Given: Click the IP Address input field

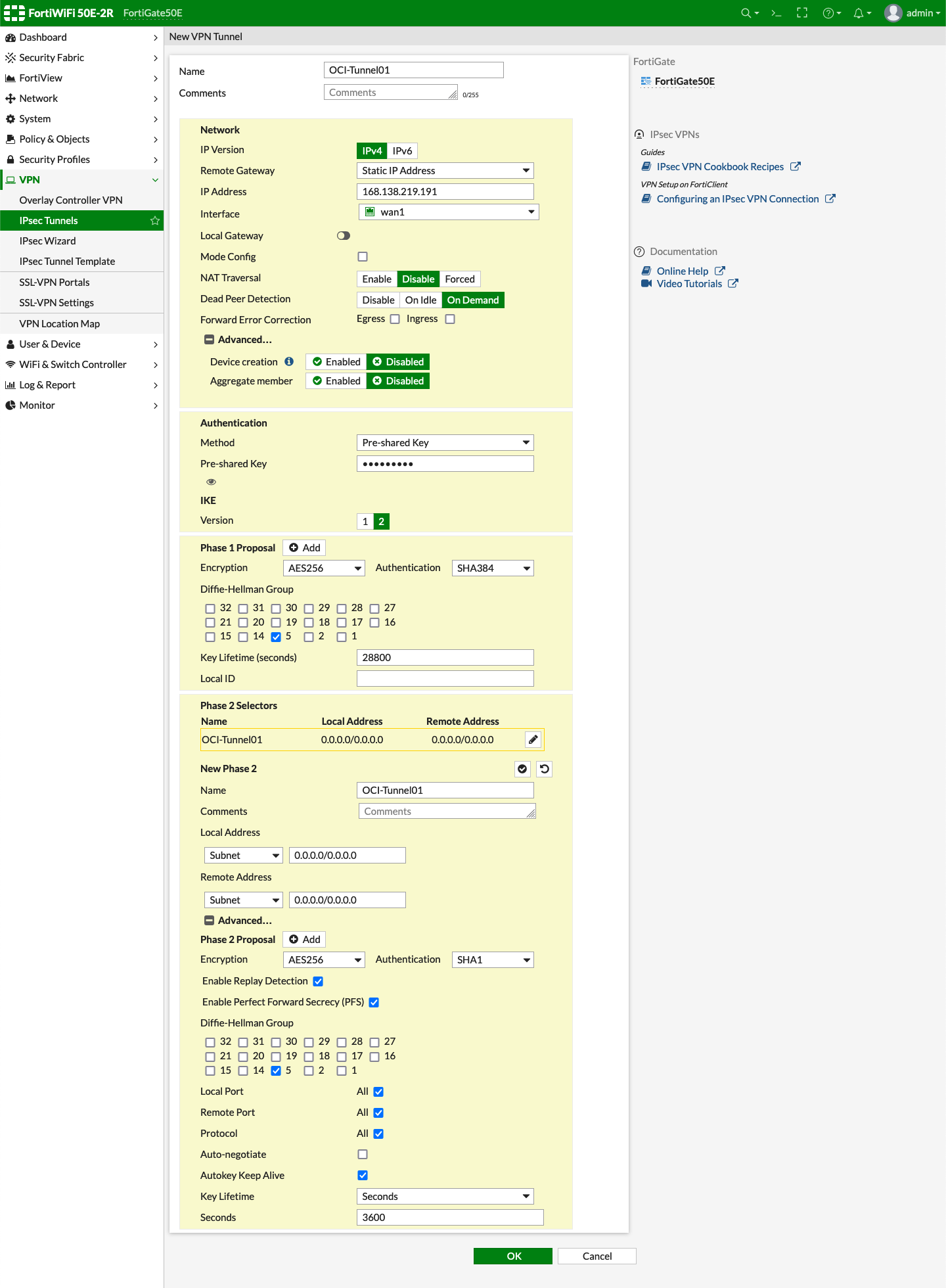Looking at the screenshot, I should pos(445,192).
